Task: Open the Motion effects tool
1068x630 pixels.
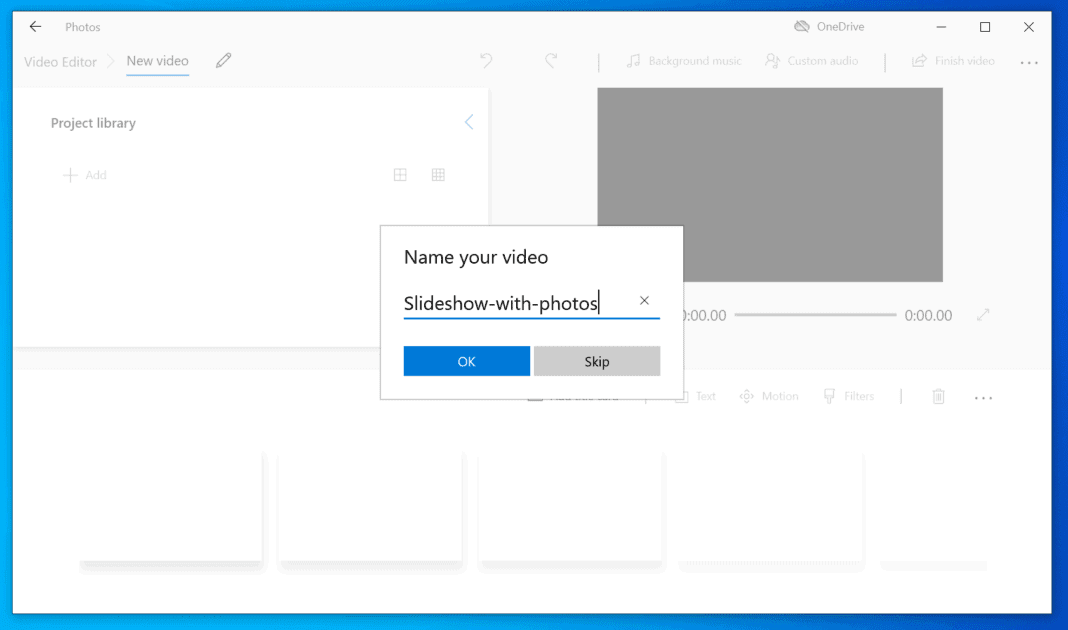Action: pyautogui.click(x=769, y=396)
